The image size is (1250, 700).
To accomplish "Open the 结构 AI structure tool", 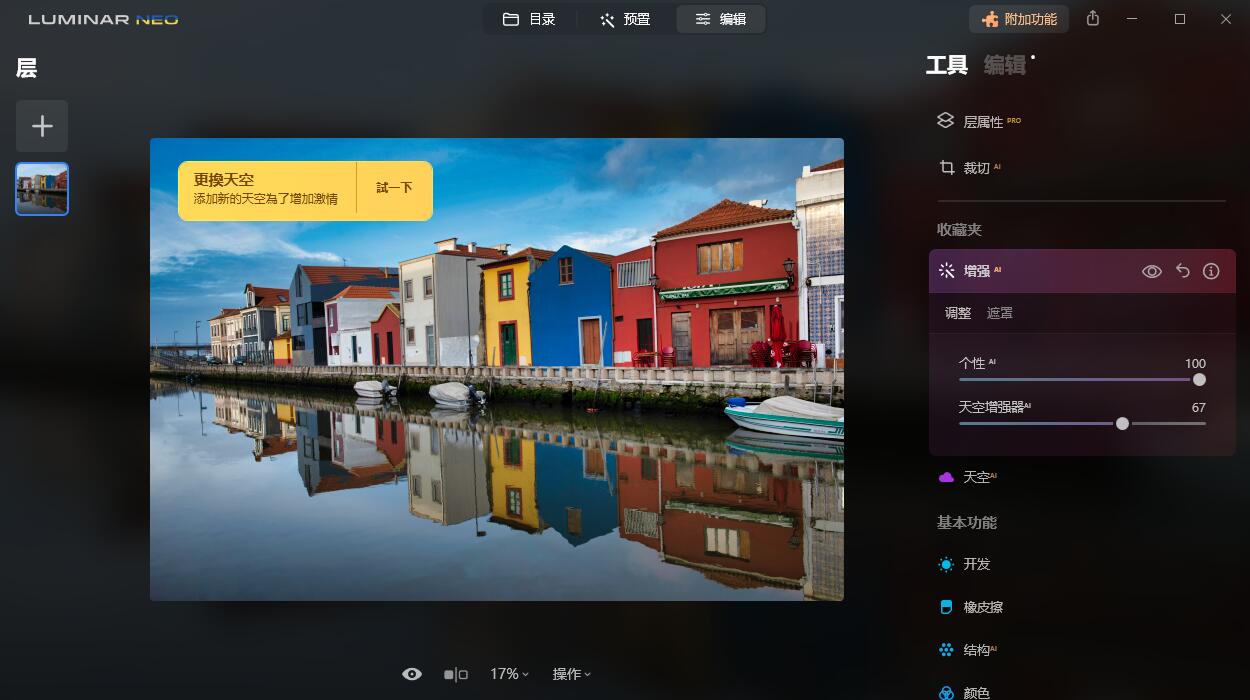I will click(x=975, y=650).
